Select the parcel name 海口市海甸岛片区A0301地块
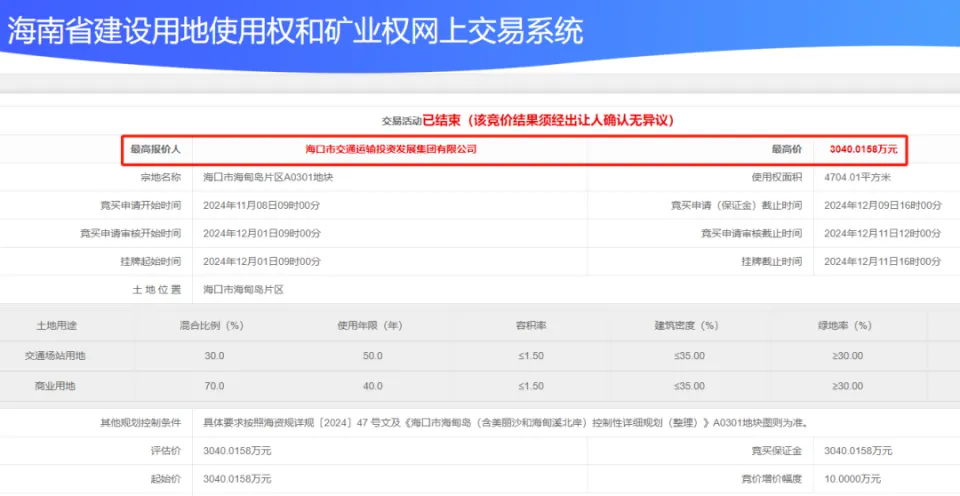The height and width of the screenshot is (496, 960). click(x=260, y=177)
